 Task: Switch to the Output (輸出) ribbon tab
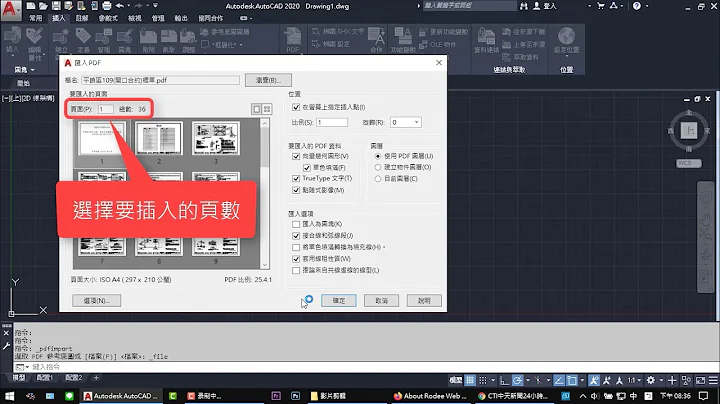[181, 18]
